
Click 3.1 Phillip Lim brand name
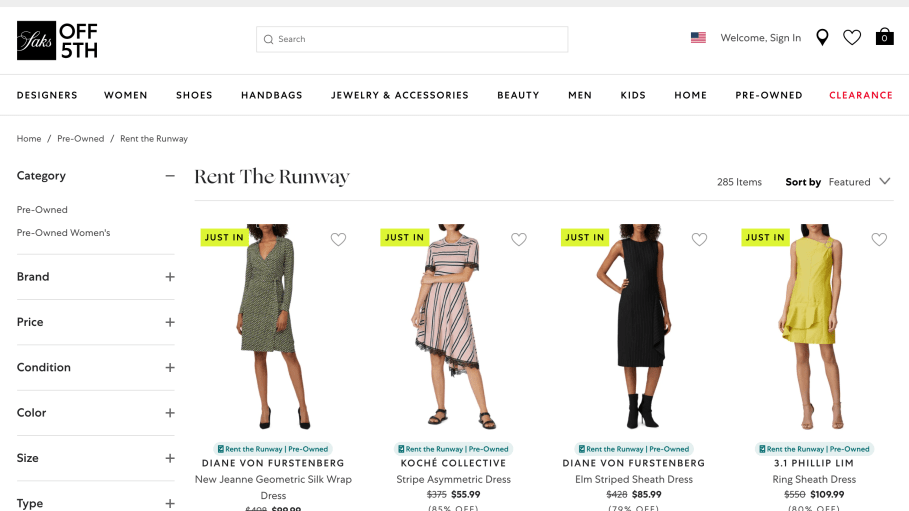(814, 463)
